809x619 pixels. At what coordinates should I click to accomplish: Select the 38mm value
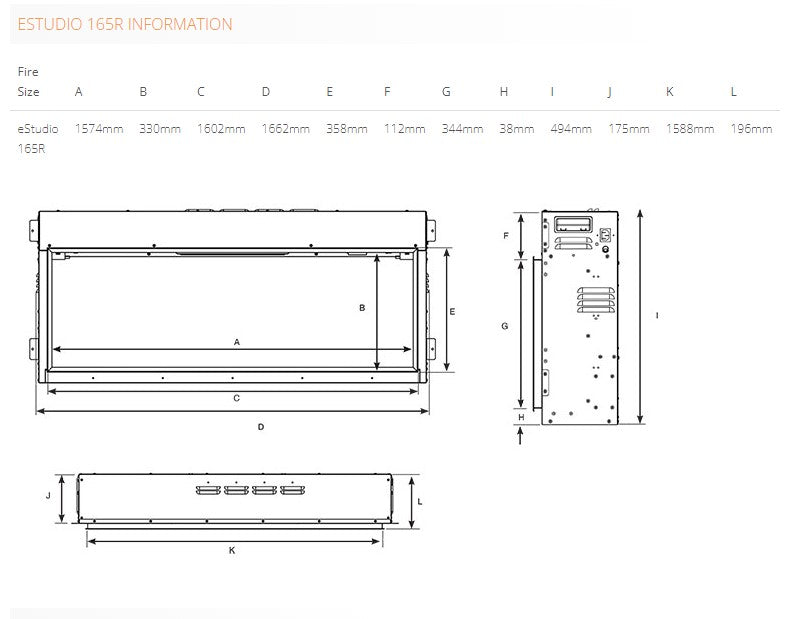click(517, 128)
